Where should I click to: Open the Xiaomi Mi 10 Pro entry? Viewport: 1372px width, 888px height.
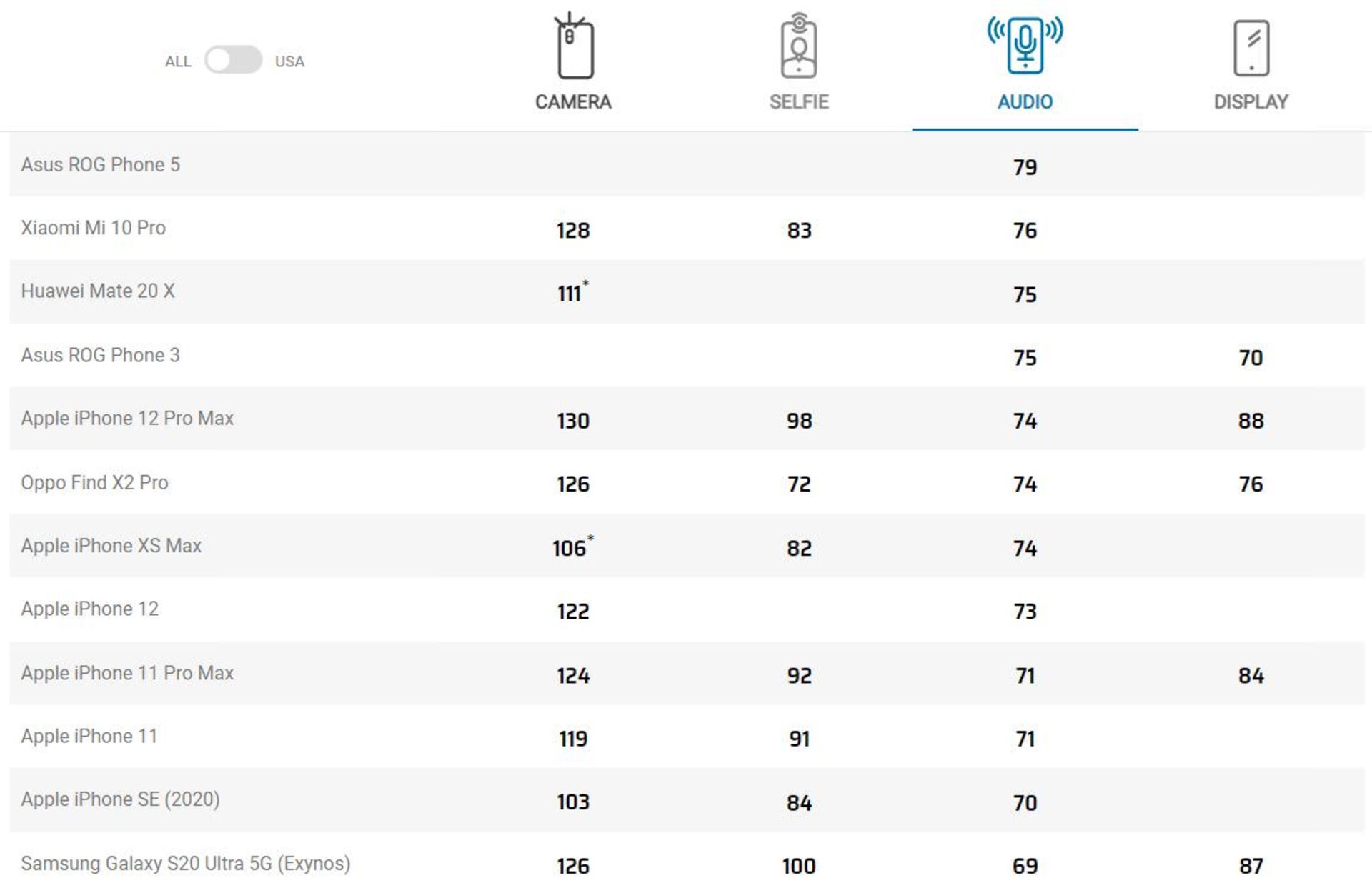(x=93, y=228)
